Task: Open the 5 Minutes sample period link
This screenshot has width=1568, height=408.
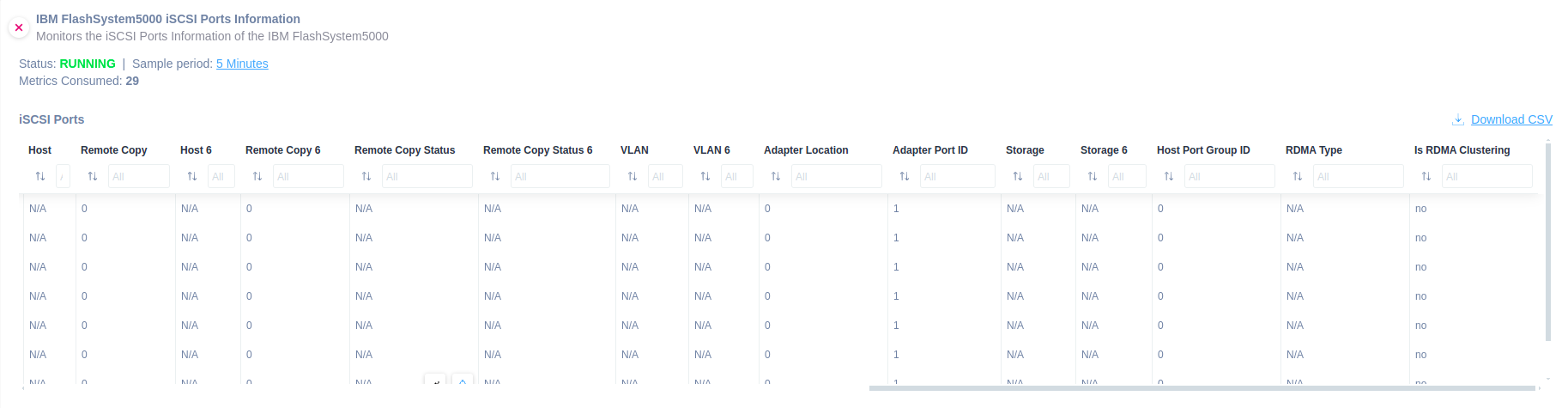Action: coord(242,64)
